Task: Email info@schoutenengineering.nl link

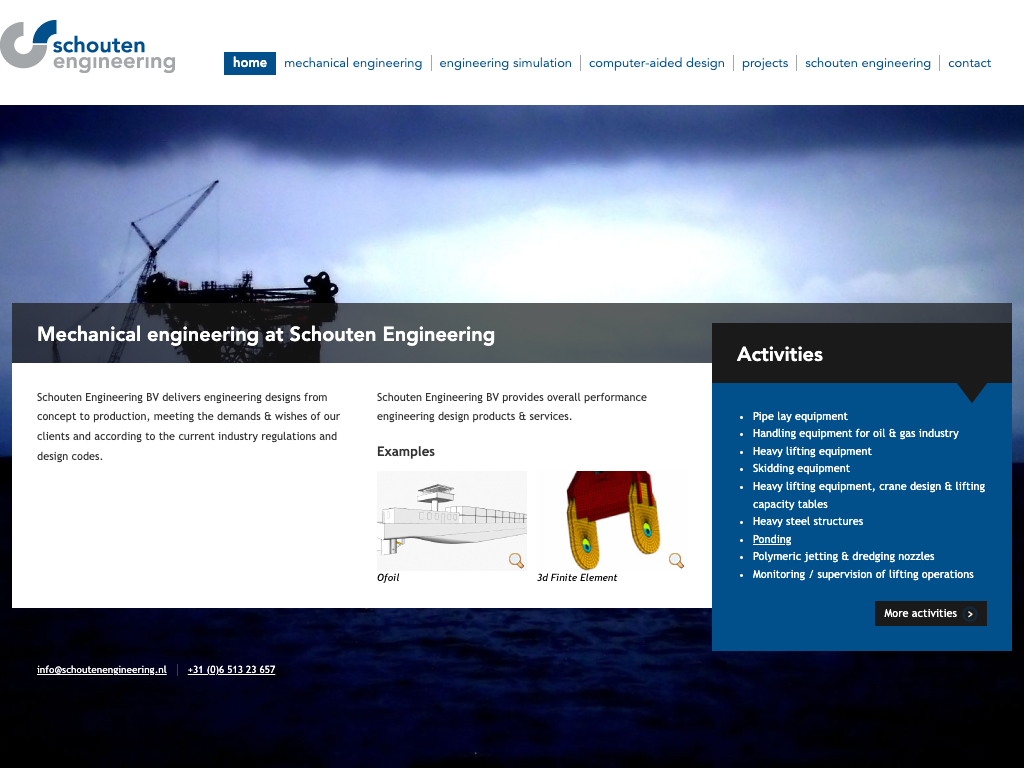Action: 102,670
